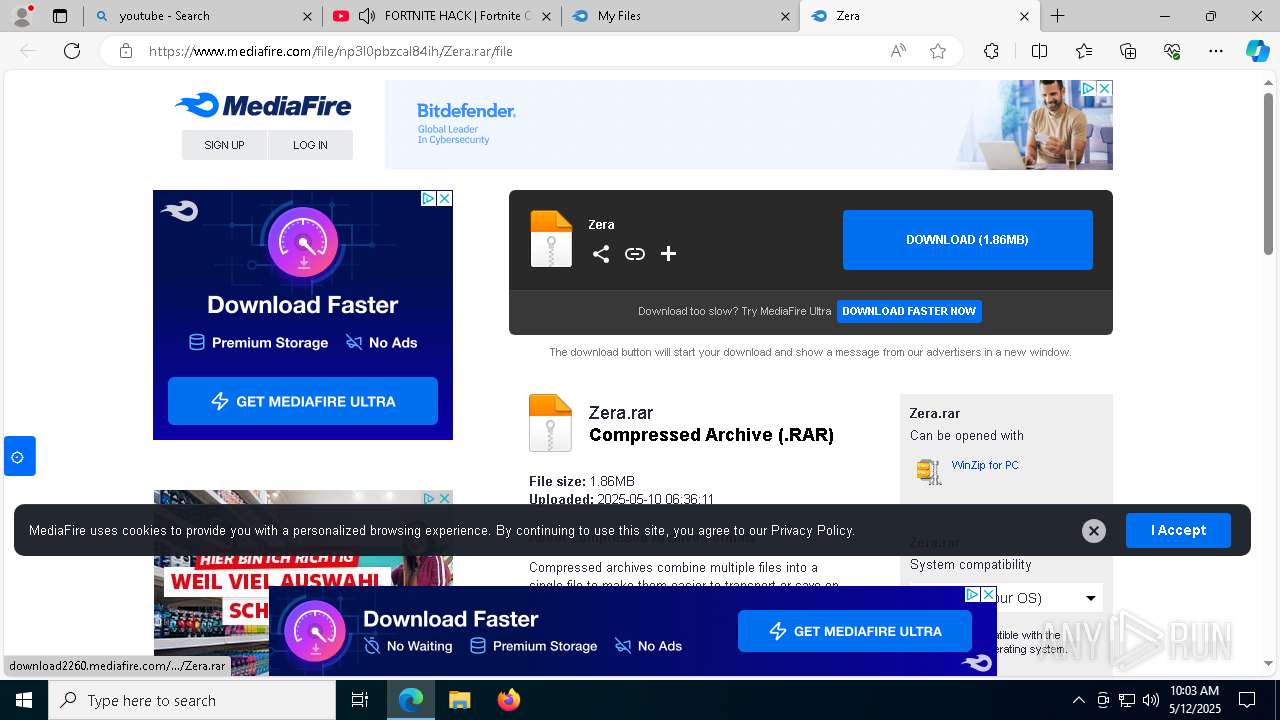
Task: Open the Extensions puzzle icon
Action: [x=991, y=51]
